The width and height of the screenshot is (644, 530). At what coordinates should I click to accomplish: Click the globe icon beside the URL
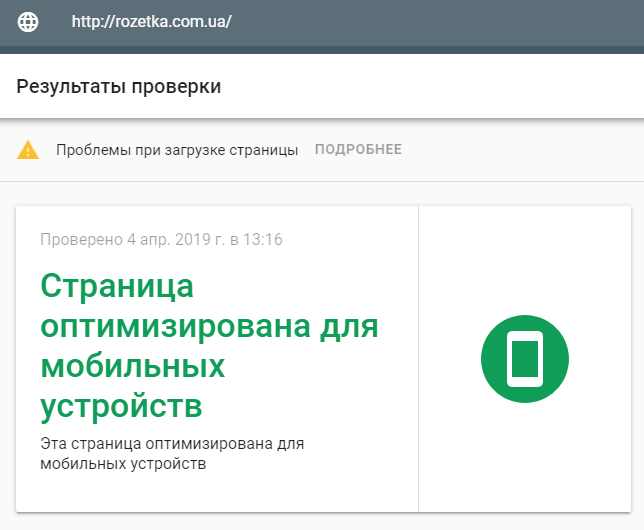click(x=28, y=22)
